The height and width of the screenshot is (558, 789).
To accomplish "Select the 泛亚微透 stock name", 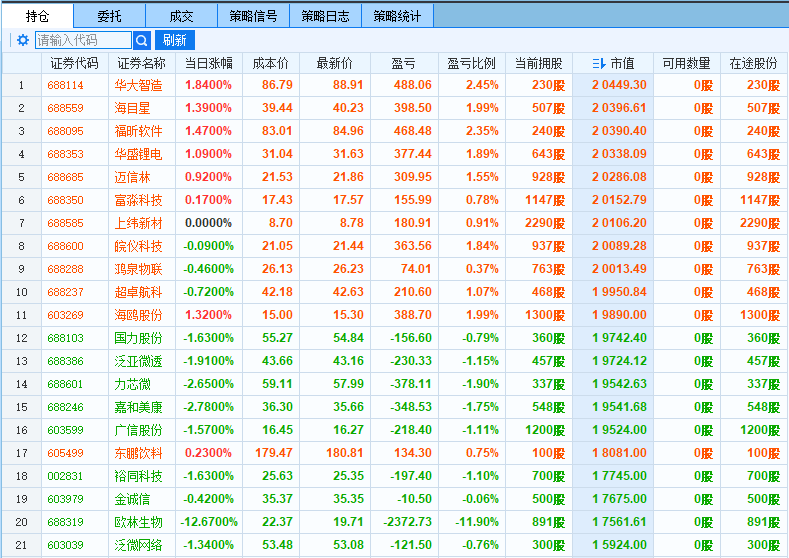I will 138,361.
